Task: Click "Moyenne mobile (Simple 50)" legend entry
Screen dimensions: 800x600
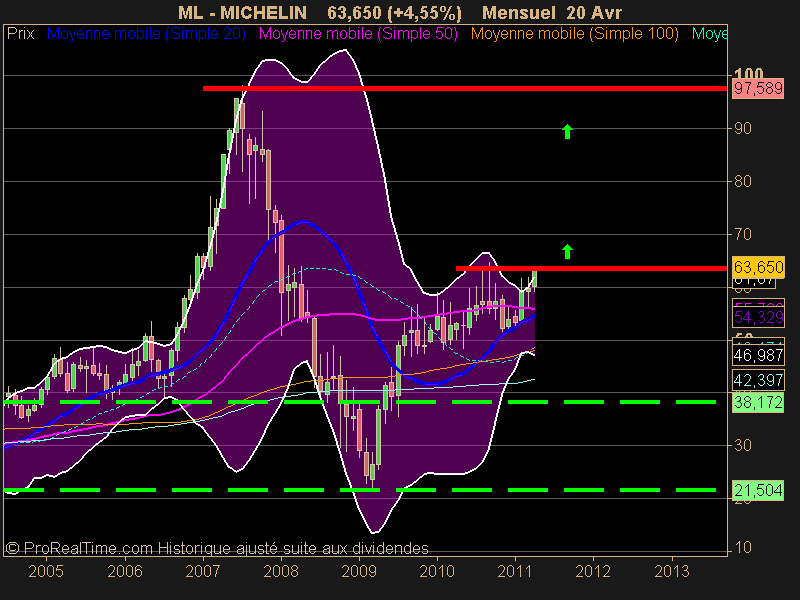Action: click(x=358, y=34)
